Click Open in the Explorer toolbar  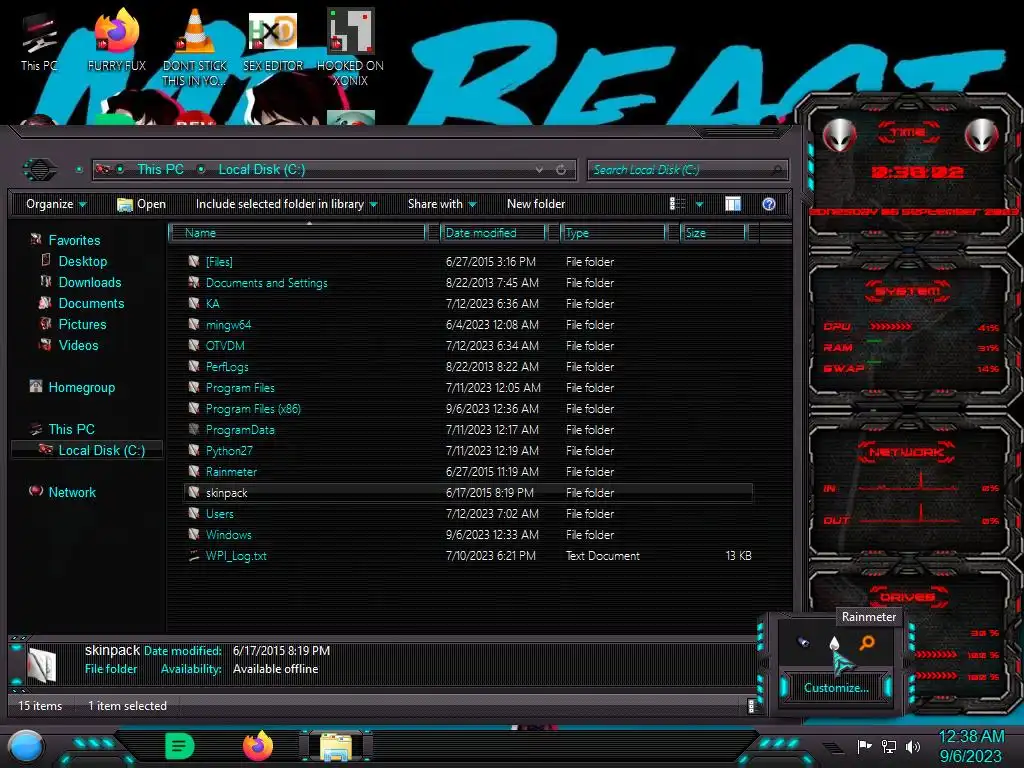pyautogui.click(x=142, y=204)
